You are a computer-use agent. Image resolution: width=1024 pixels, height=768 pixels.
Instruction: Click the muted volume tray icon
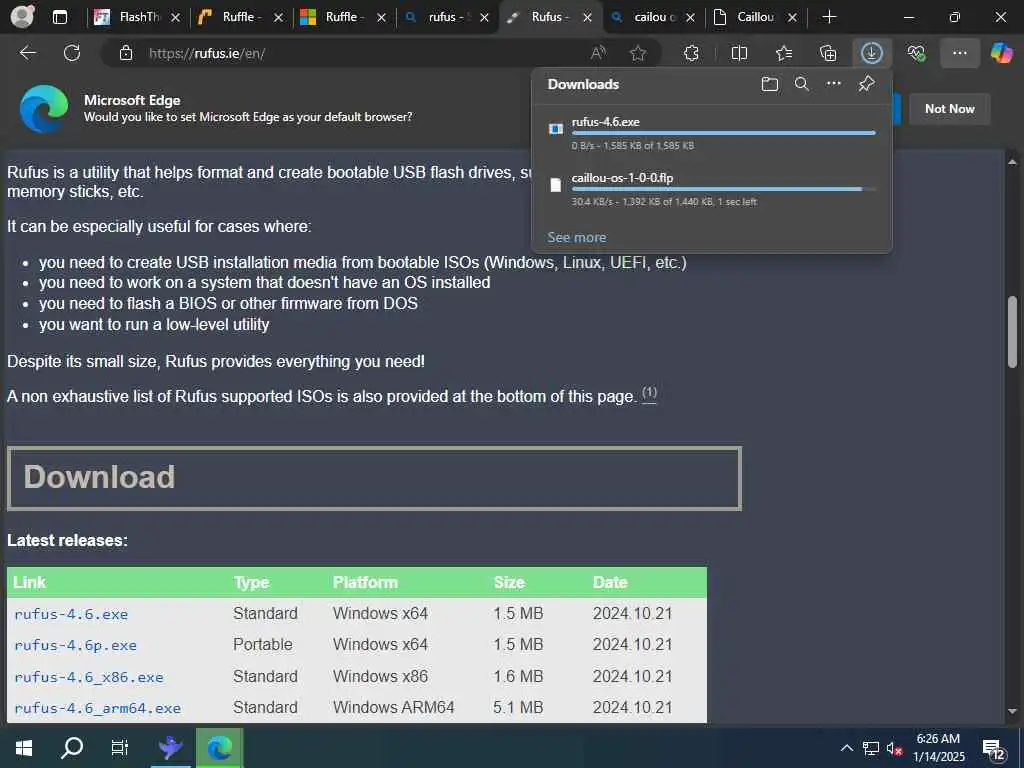pos(895,748)
